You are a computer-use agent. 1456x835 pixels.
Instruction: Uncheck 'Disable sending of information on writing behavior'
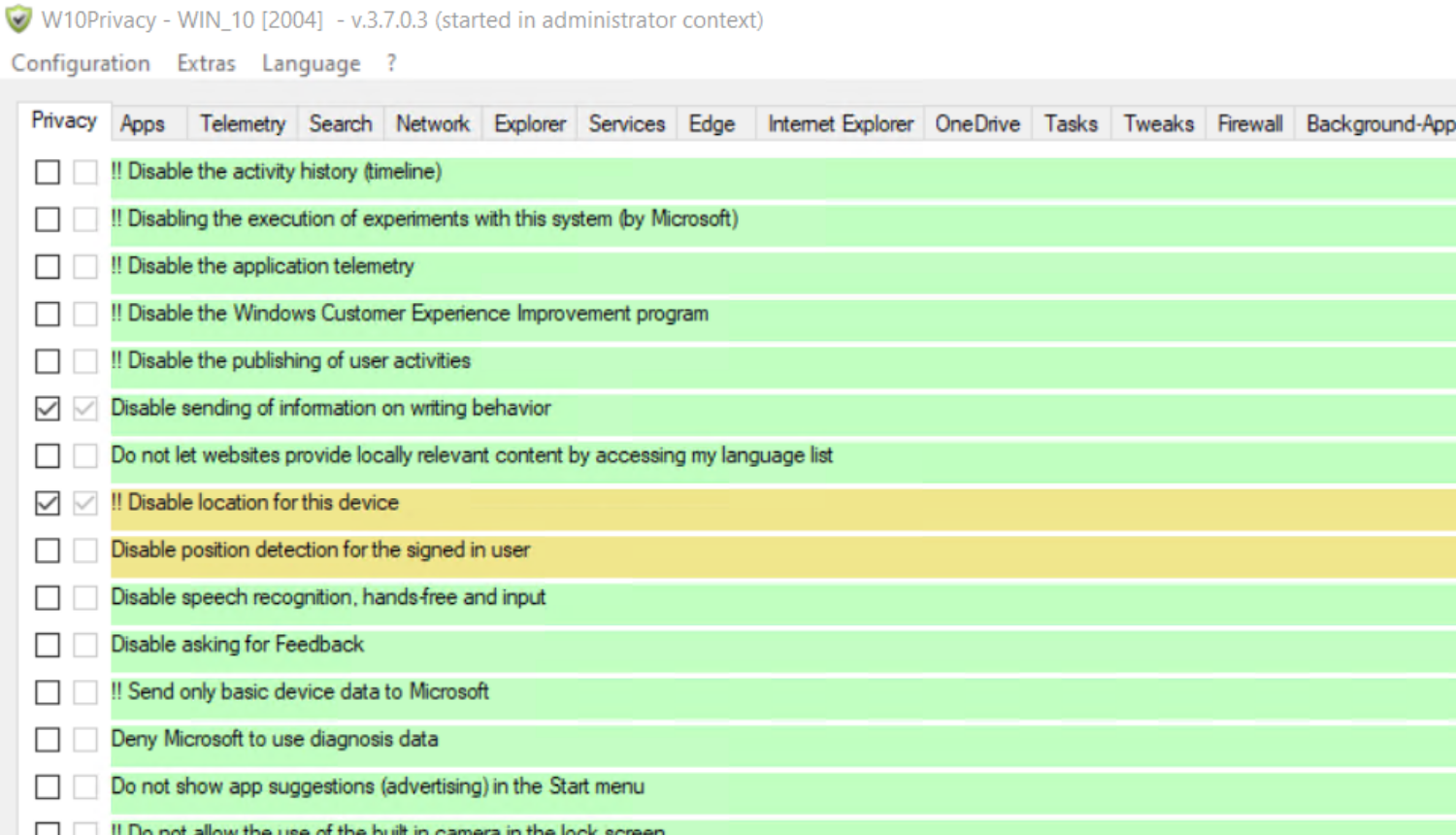[47, 408]
